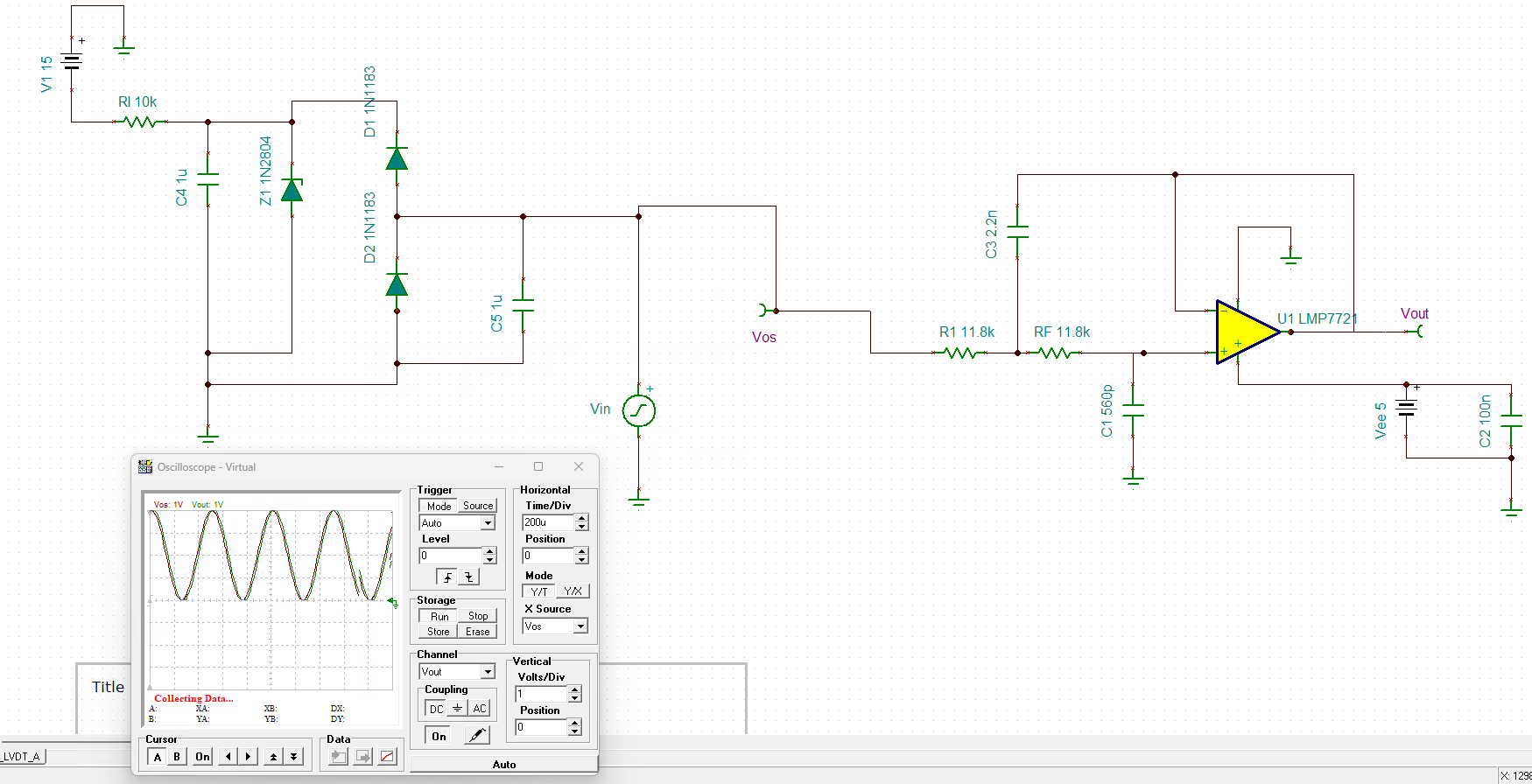The image size is (1532, 784).
Task: Click the Erase button
Action: pos(478,631)
